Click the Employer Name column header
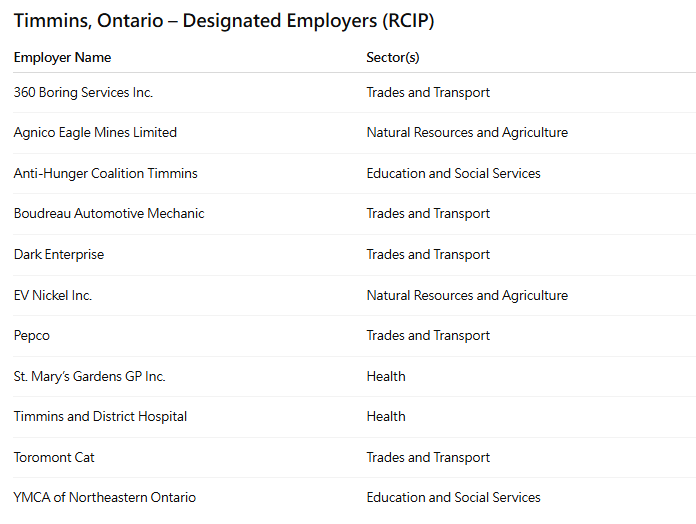Screen dimensions: 696x524 62,57
